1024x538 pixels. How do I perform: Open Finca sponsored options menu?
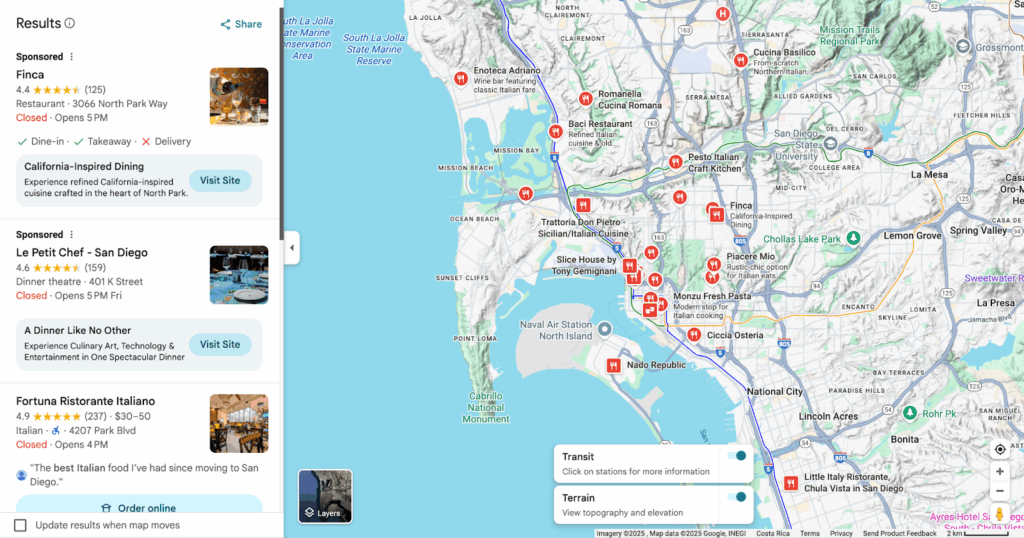tap(71, 57)
